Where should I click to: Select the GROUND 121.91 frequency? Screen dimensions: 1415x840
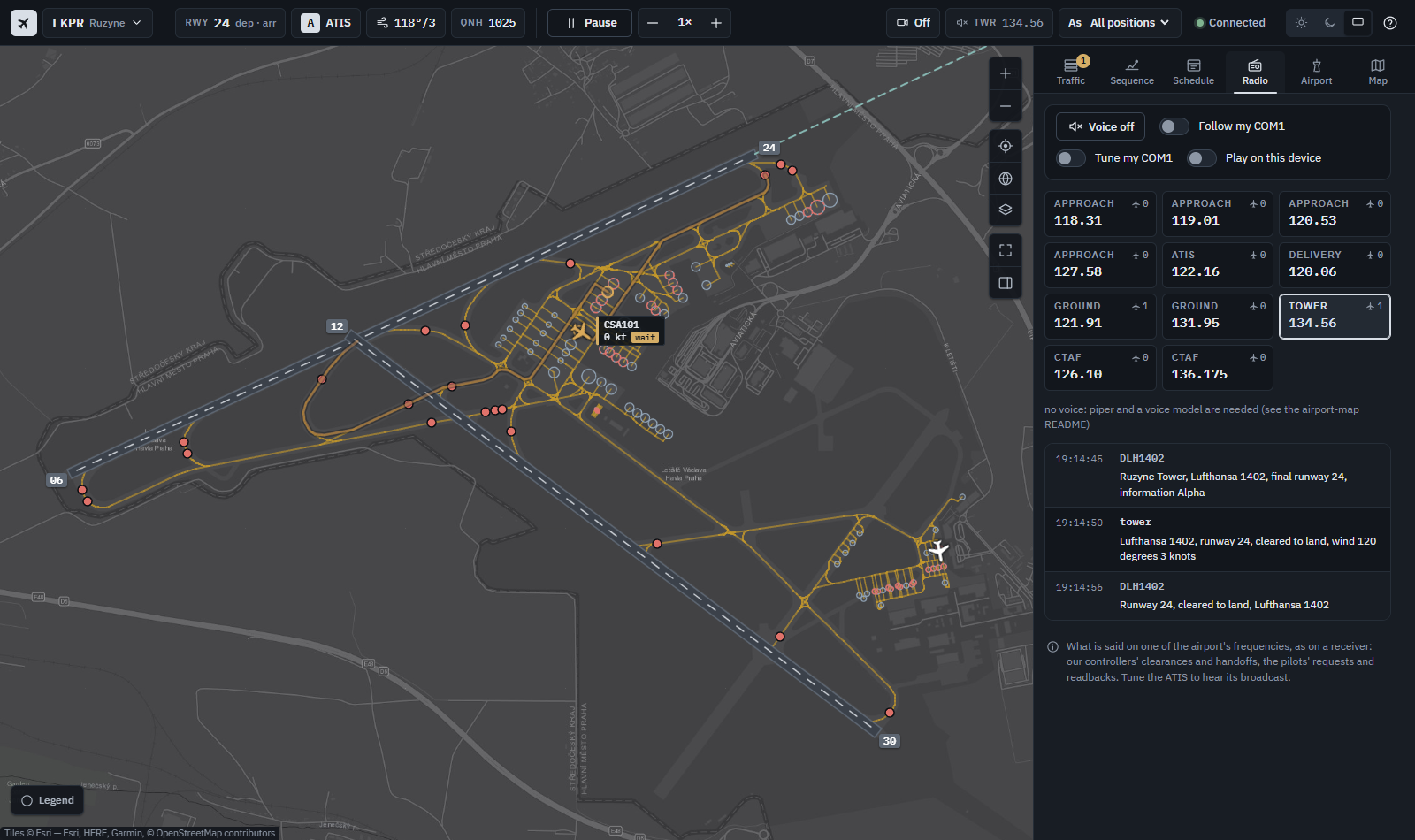pyautogui.click(x=1101, y=317)
